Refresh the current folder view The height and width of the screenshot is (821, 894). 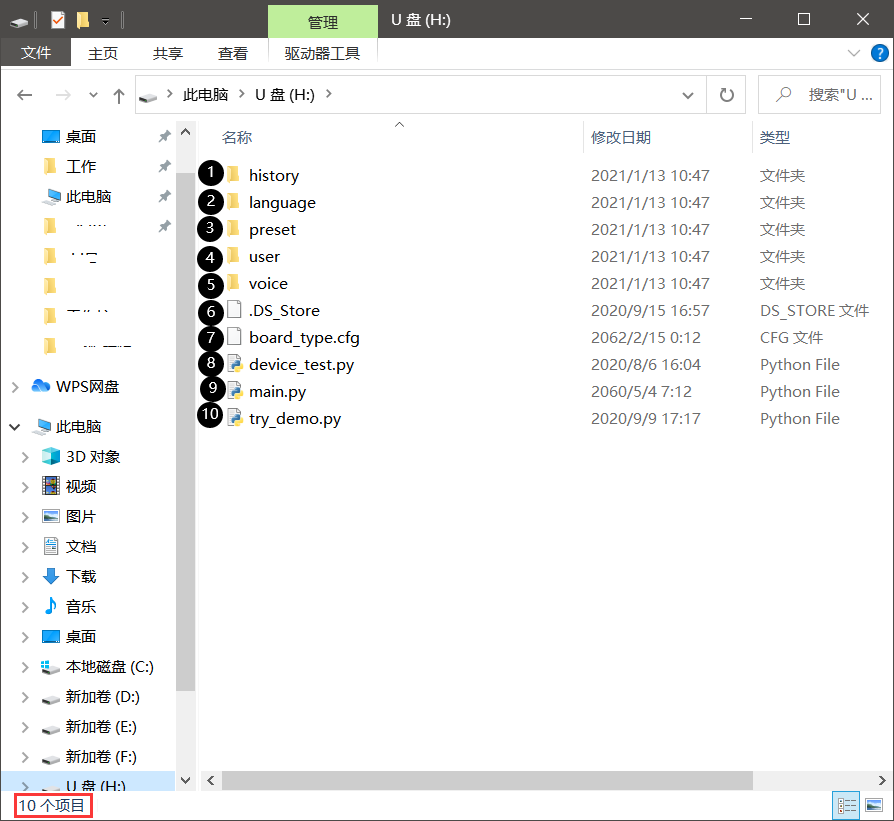tap(726, 95)
